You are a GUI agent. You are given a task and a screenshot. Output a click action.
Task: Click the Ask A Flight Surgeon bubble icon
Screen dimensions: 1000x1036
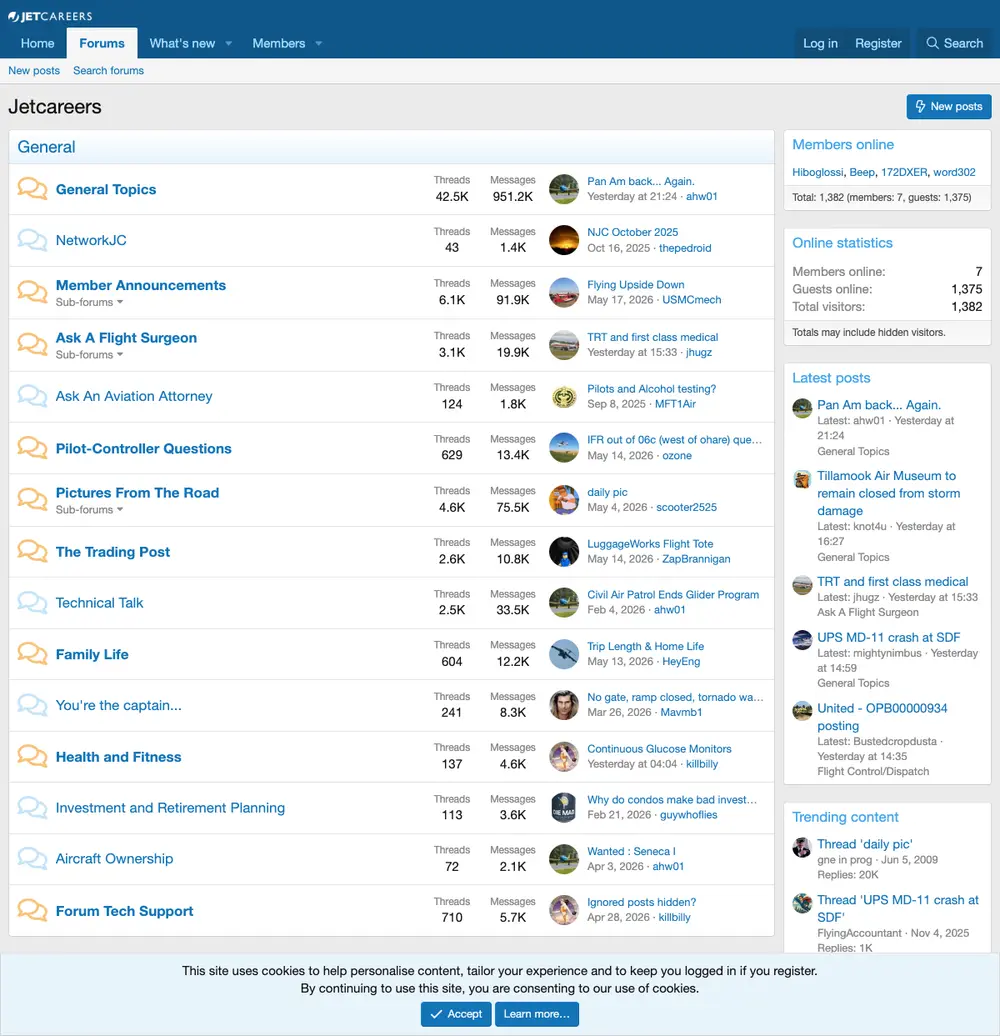(x=32, y=344)
